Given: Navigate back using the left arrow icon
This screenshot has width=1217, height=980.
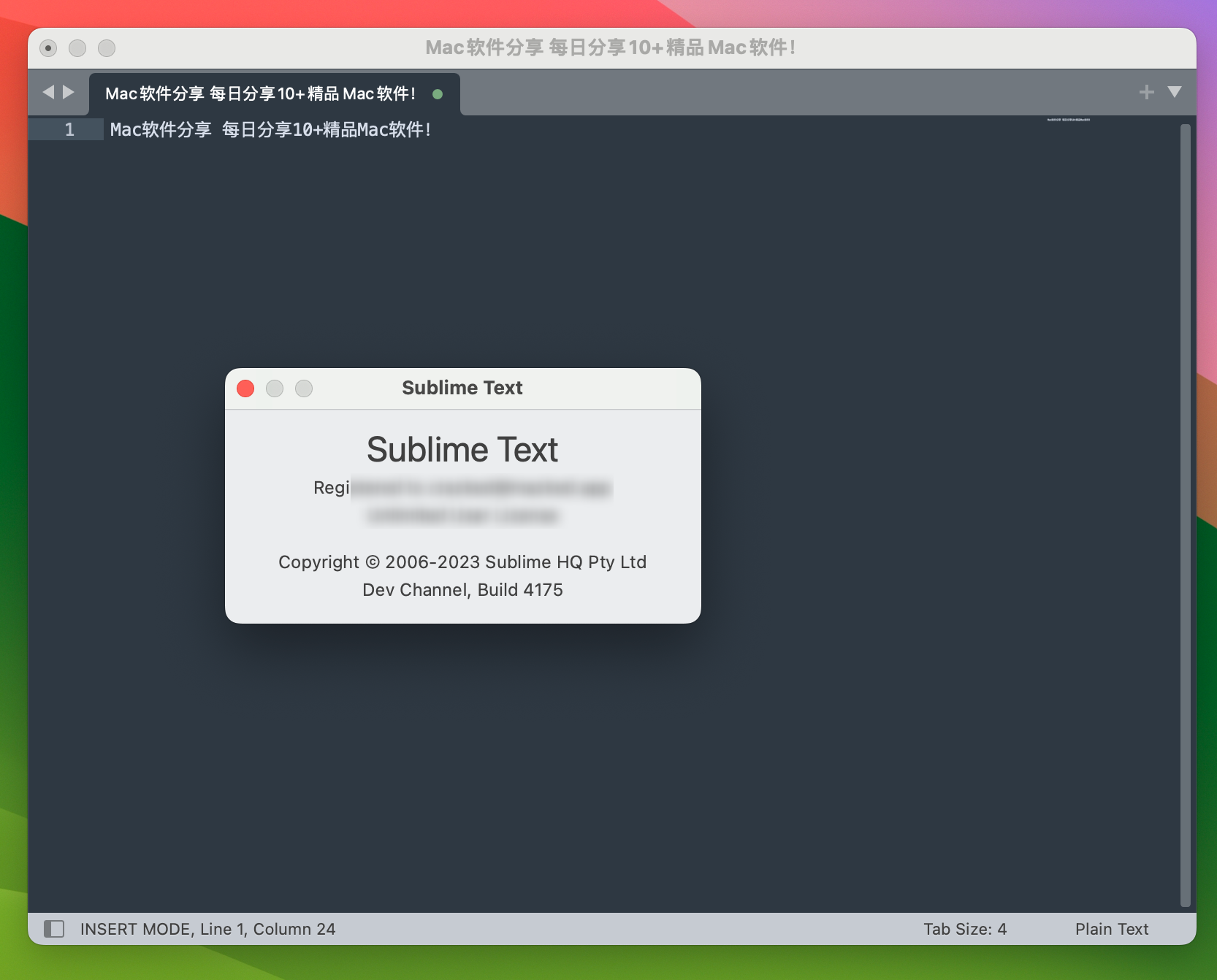Looking at the screenshot, I should point(48,93).
